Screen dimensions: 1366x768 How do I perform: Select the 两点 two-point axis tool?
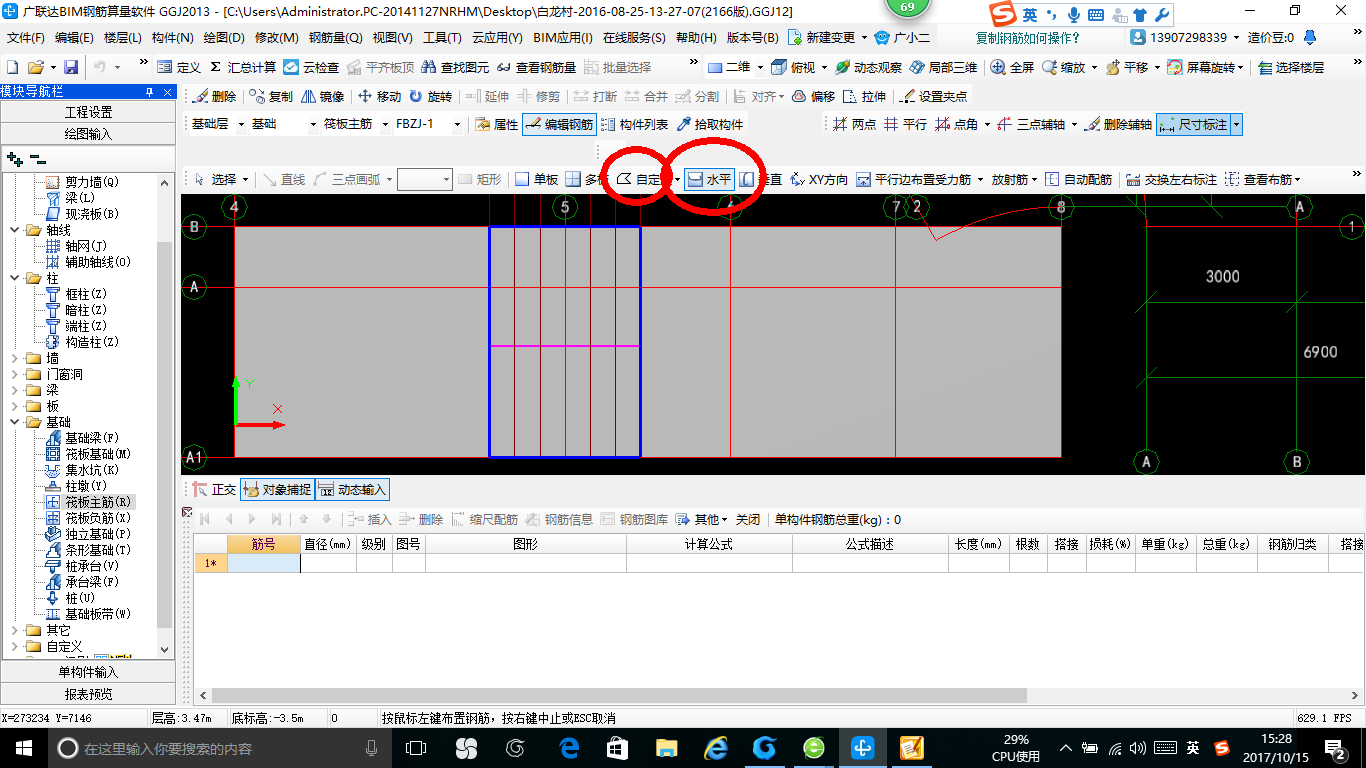click(x=854, y=125)
